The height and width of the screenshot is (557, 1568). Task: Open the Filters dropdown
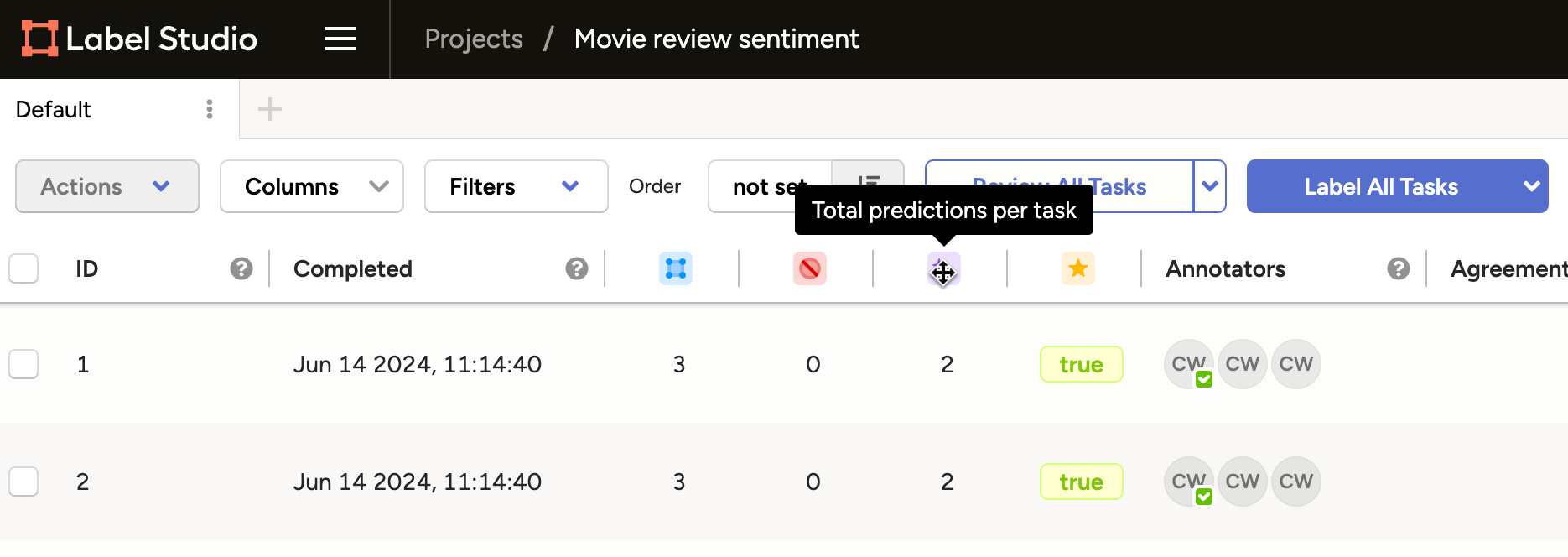(516, 186)
